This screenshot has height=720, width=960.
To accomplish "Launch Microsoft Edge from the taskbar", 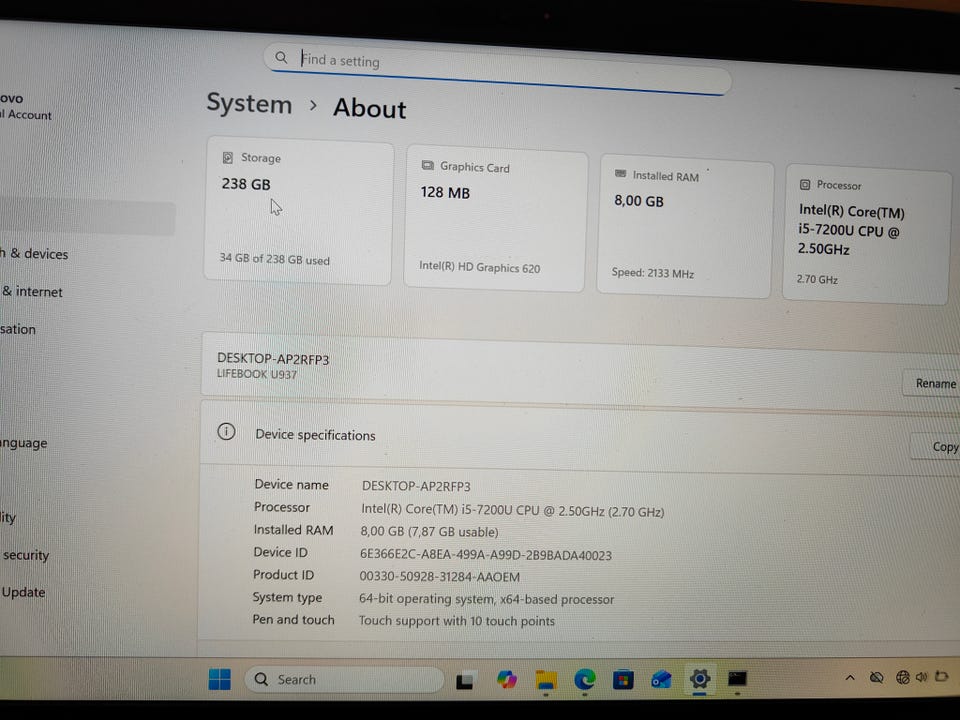I will click(585, 679).
